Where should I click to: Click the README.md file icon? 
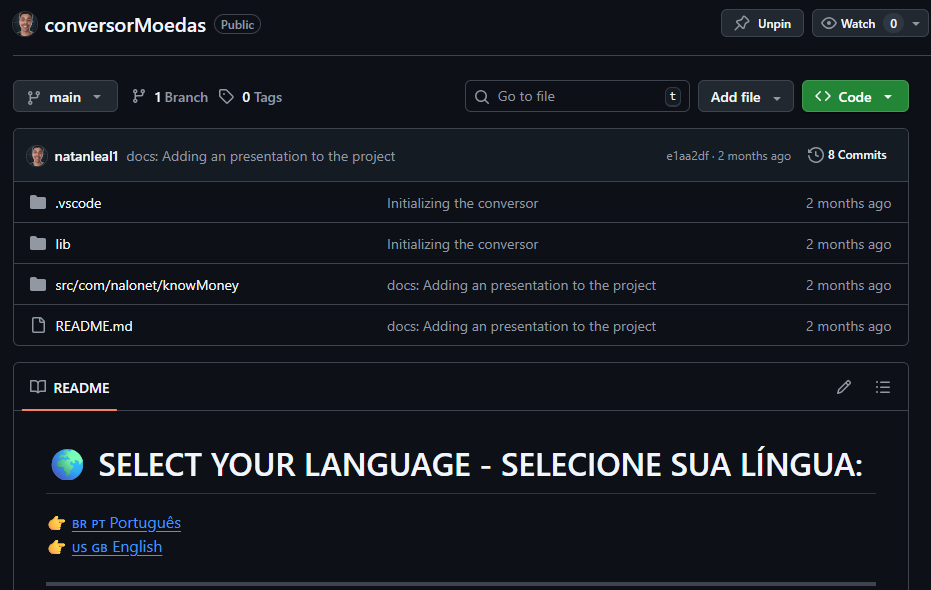point(38,326)
